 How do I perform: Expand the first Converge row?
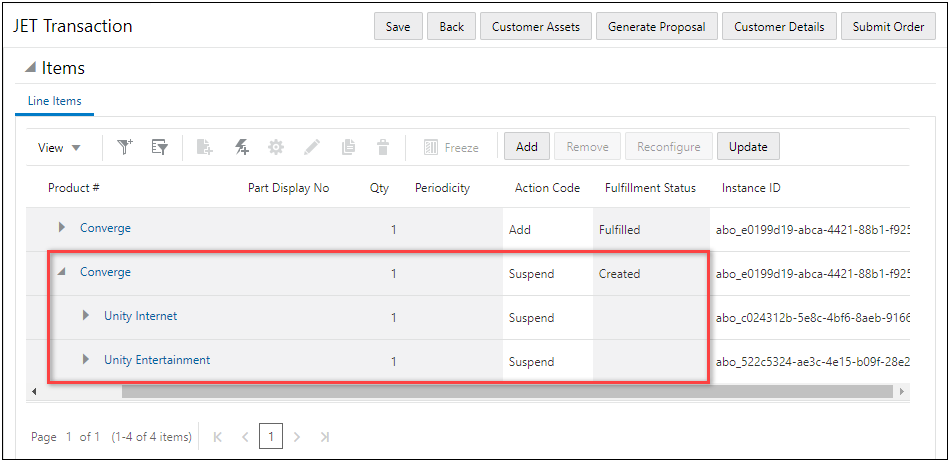(62, 228)
